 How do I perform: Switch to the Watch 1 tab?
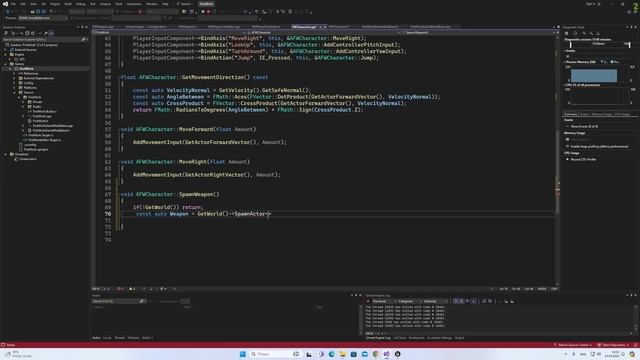coord(147,338)
